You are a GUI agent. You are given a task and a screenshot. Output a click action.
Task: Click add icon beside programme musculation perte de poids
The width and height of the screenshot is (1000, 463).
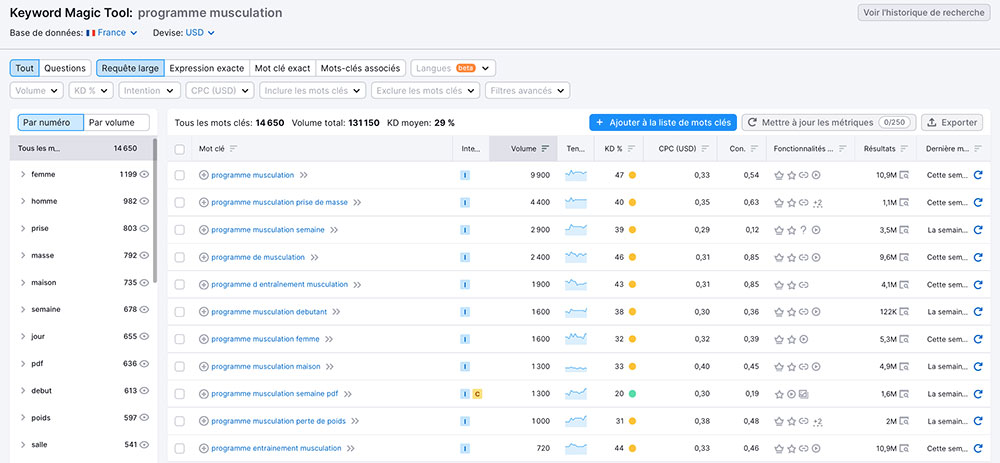point(204,422)
